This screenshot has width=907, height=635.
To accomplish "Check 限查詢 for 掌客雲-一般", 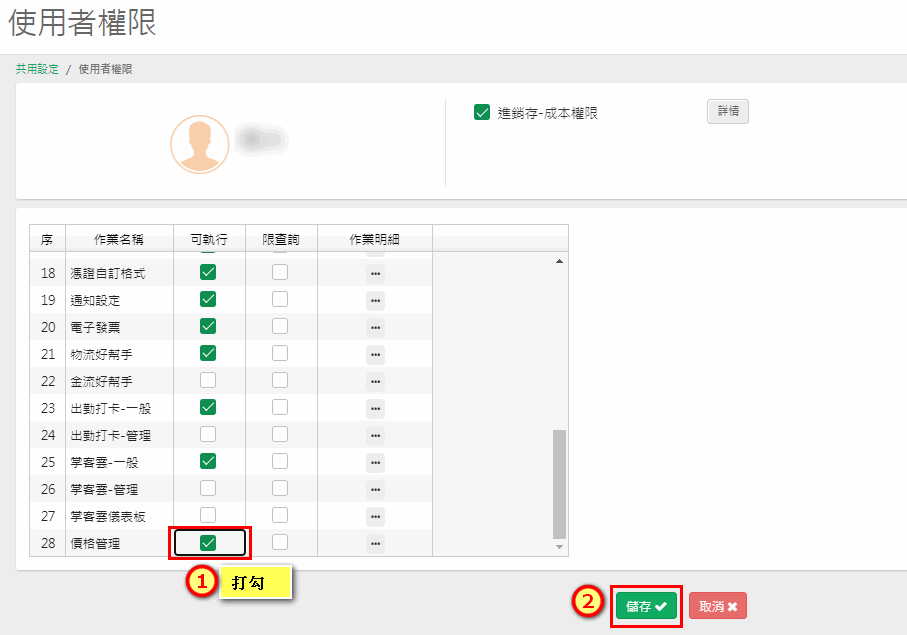I will point(280,461).
